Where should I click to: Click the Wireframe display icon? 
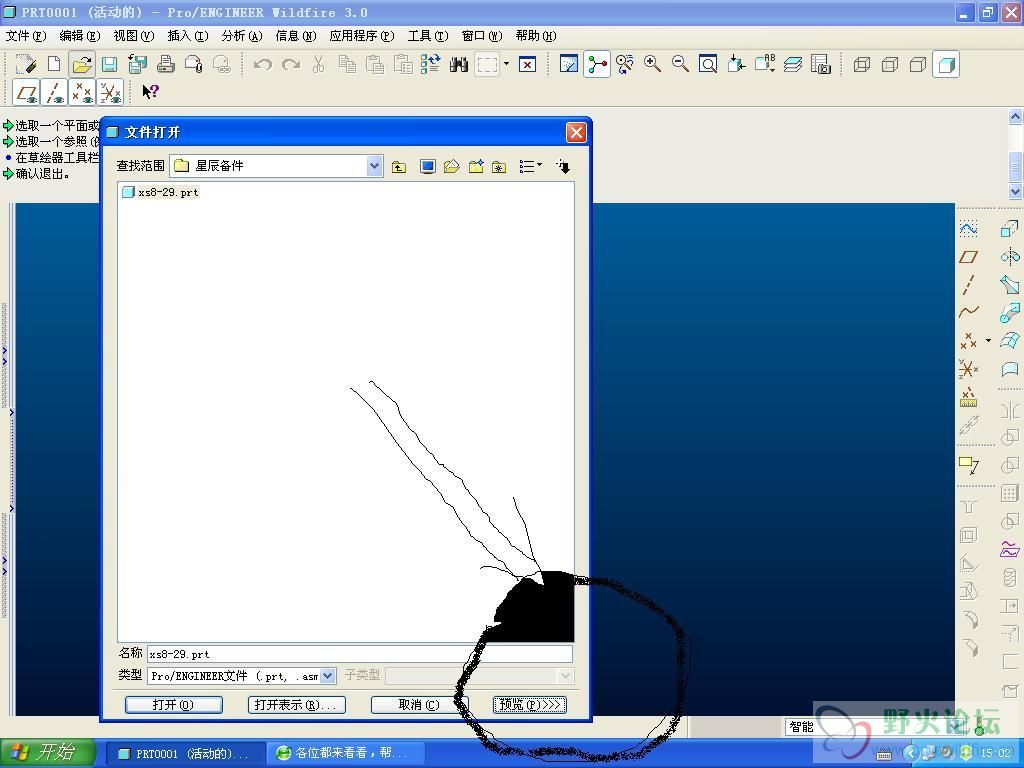[862, 64]
